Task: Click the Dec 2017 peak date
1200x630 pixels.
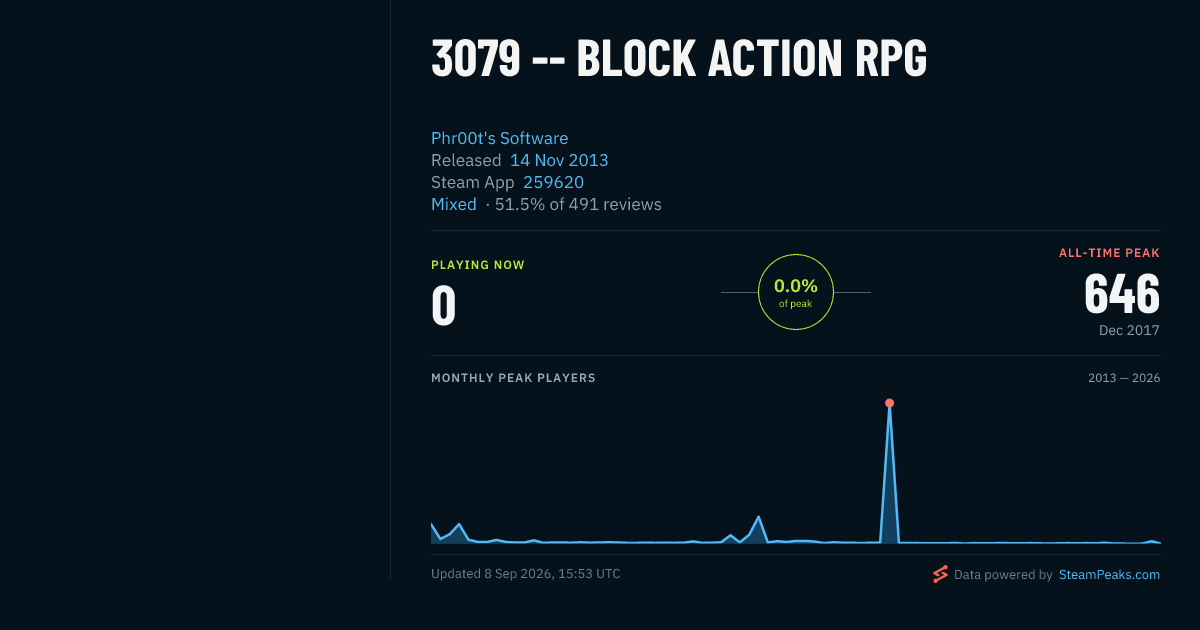Action: click(1129, 330)
